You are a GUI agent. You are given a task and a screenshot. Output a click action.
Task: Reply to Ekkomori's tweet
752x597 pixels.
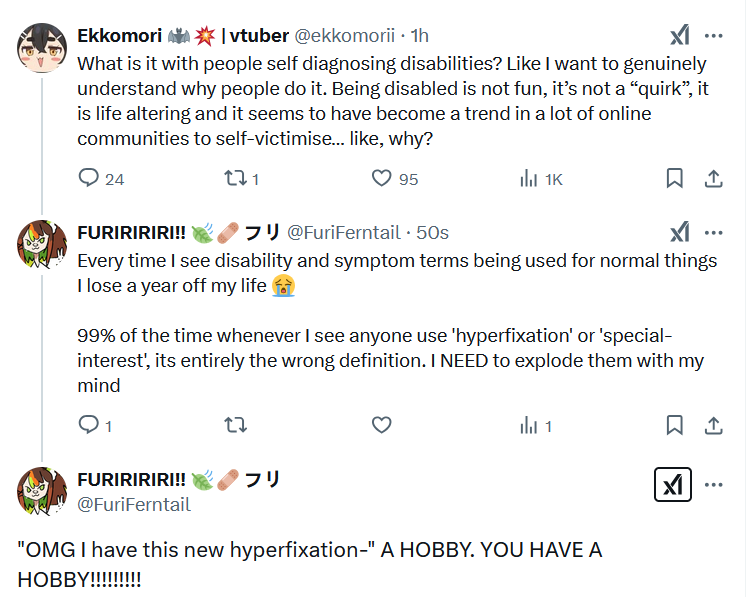point(90,179)
